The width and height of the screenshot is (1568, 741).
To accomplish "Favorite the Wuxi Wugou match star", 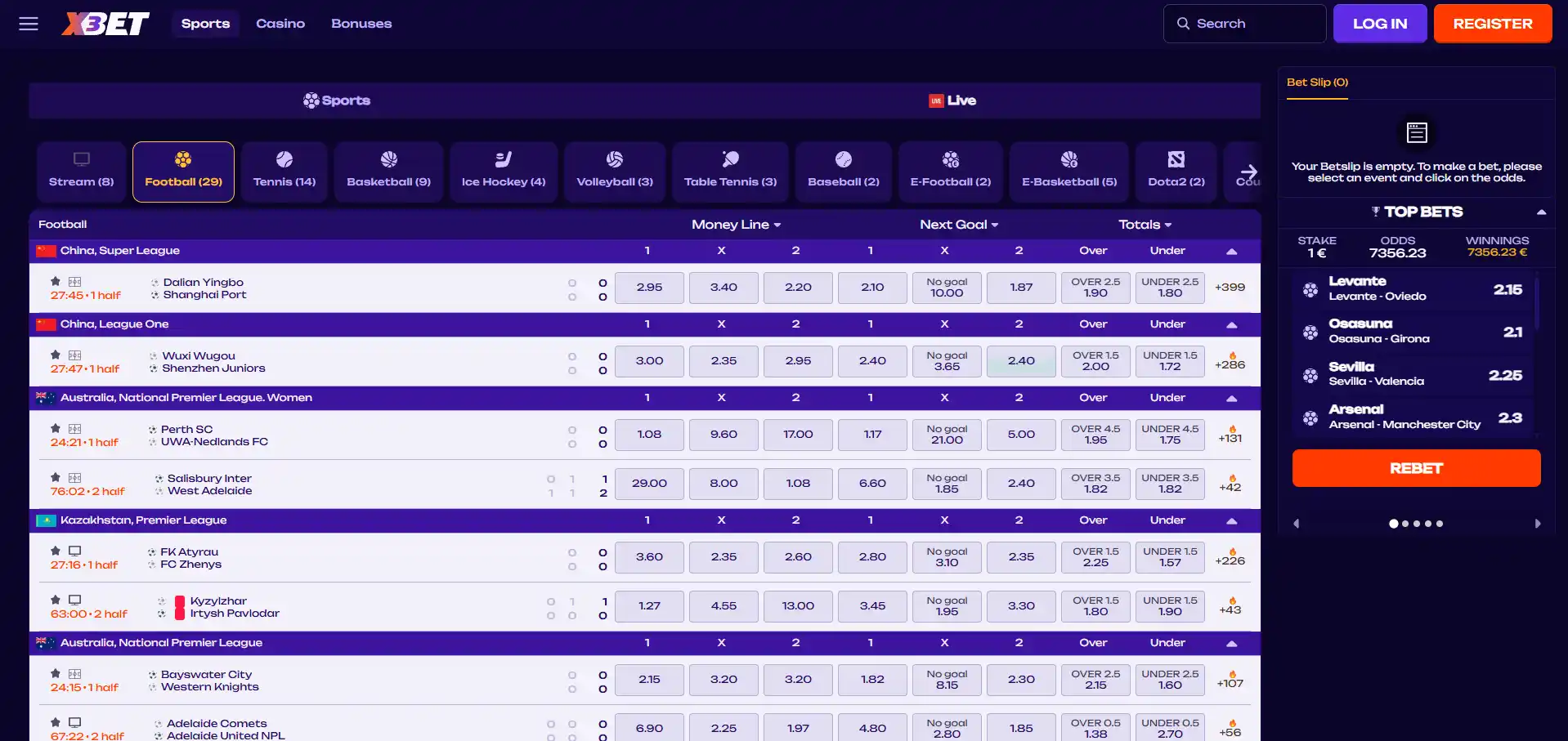I will tap(56, 355).
